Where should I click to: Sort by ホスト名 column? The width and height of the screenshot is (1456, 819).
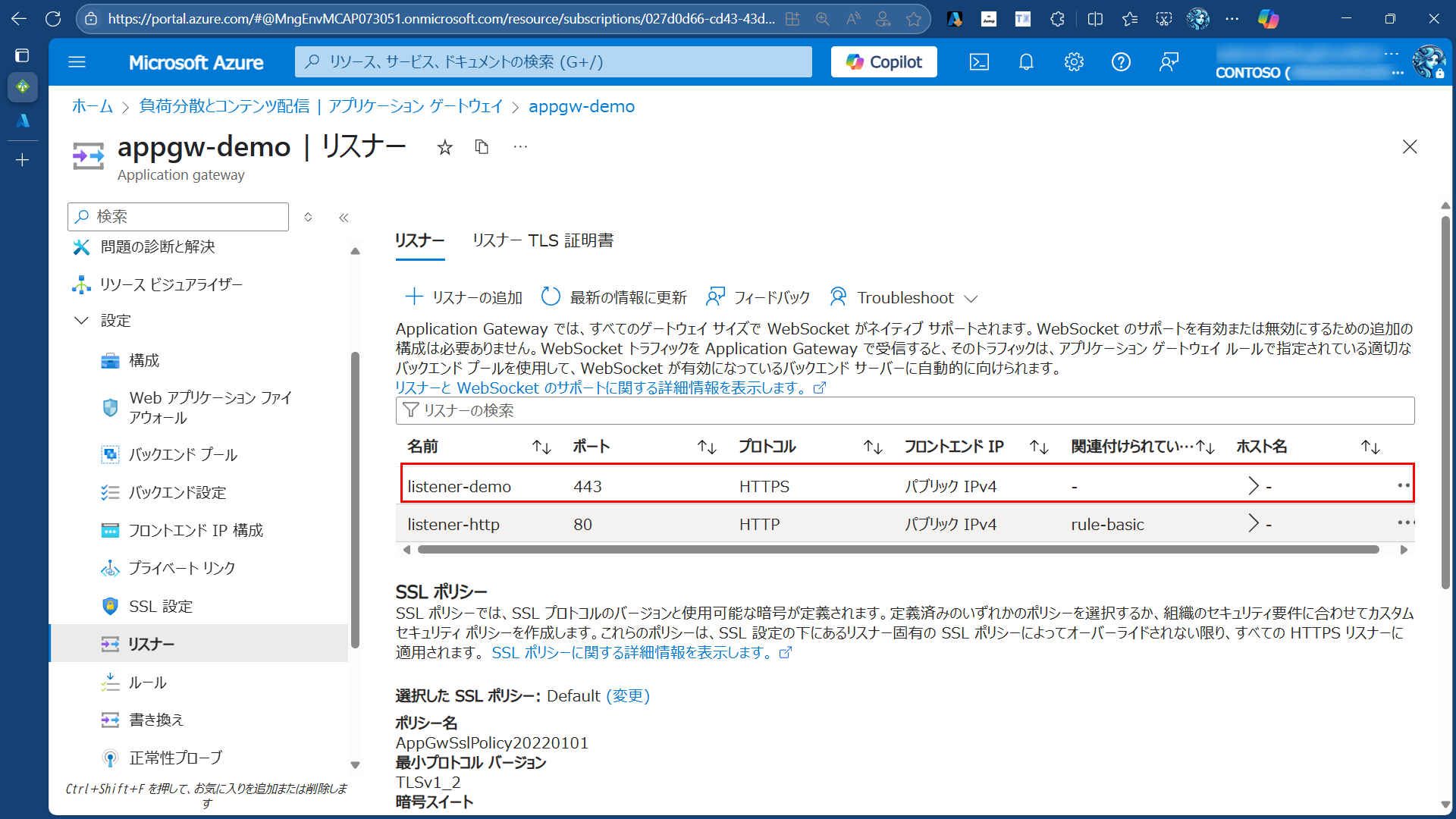(x=1370, y=447)
